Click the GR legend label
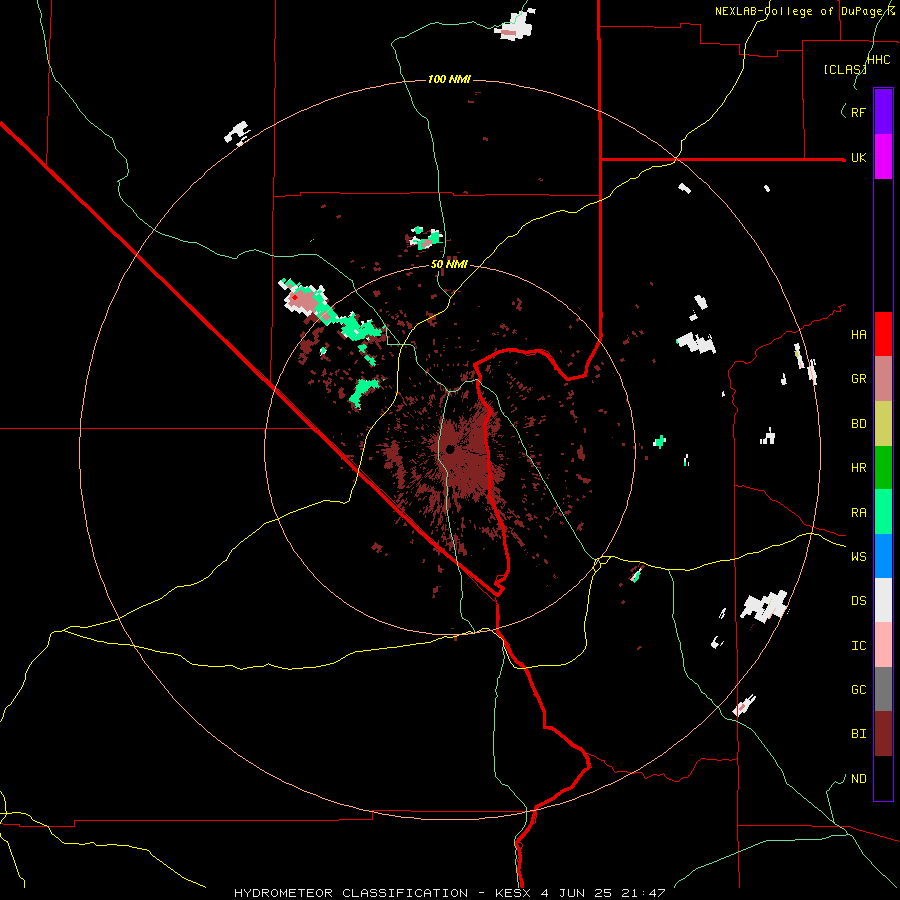Viewport: 900px width, 900px height. [858, 379]
